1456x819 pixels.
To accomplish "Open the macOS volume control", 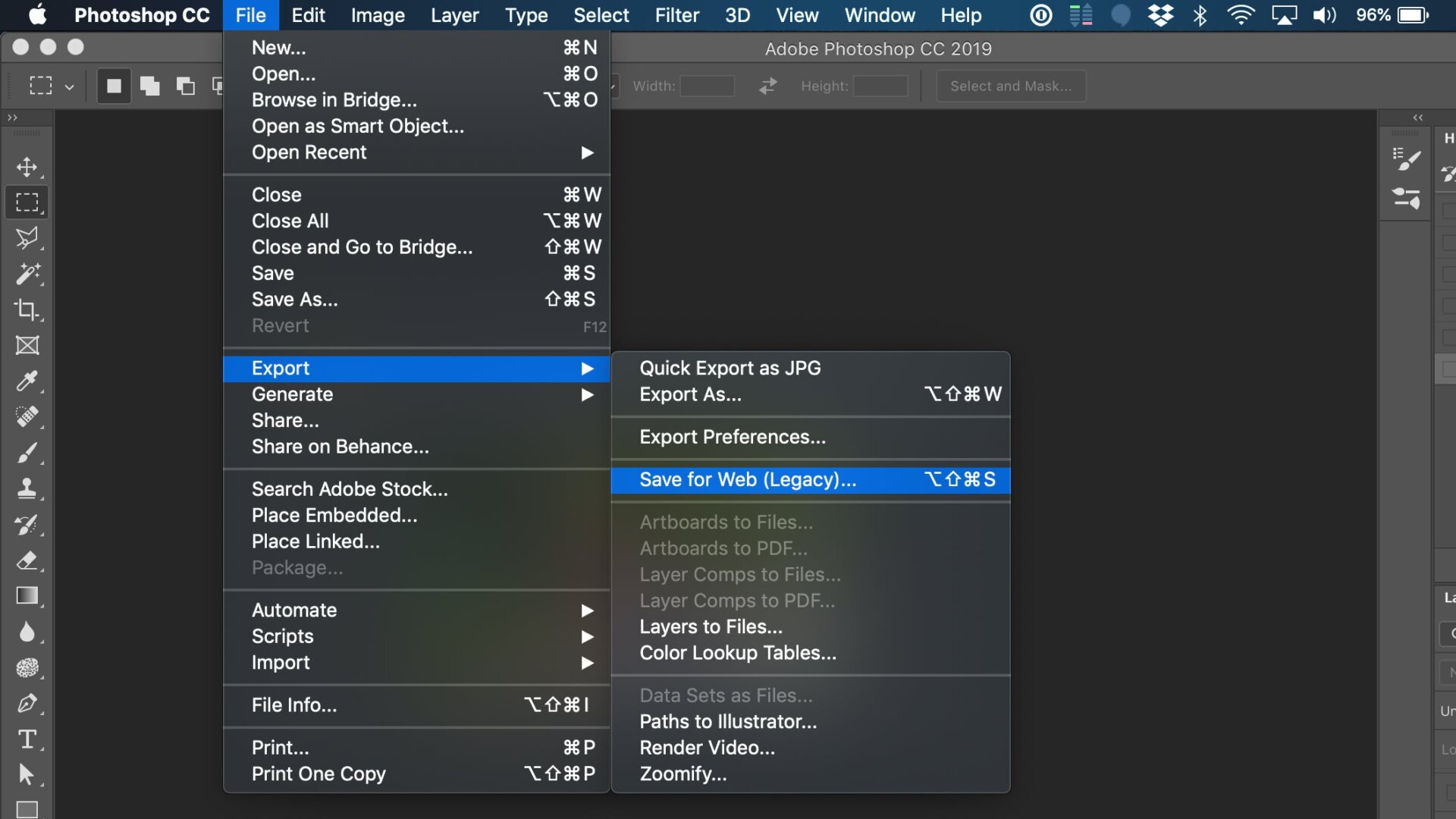I will pyautogui.click(x=1325, y=15).
